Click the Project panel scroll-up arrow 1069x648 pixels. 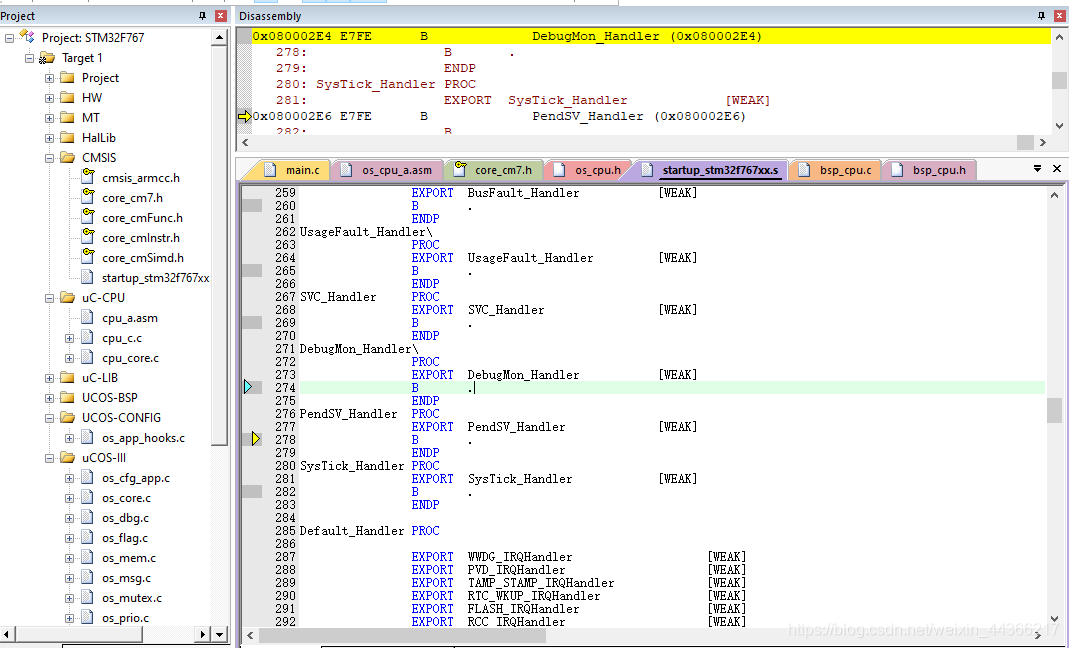[x=219, y=38]
